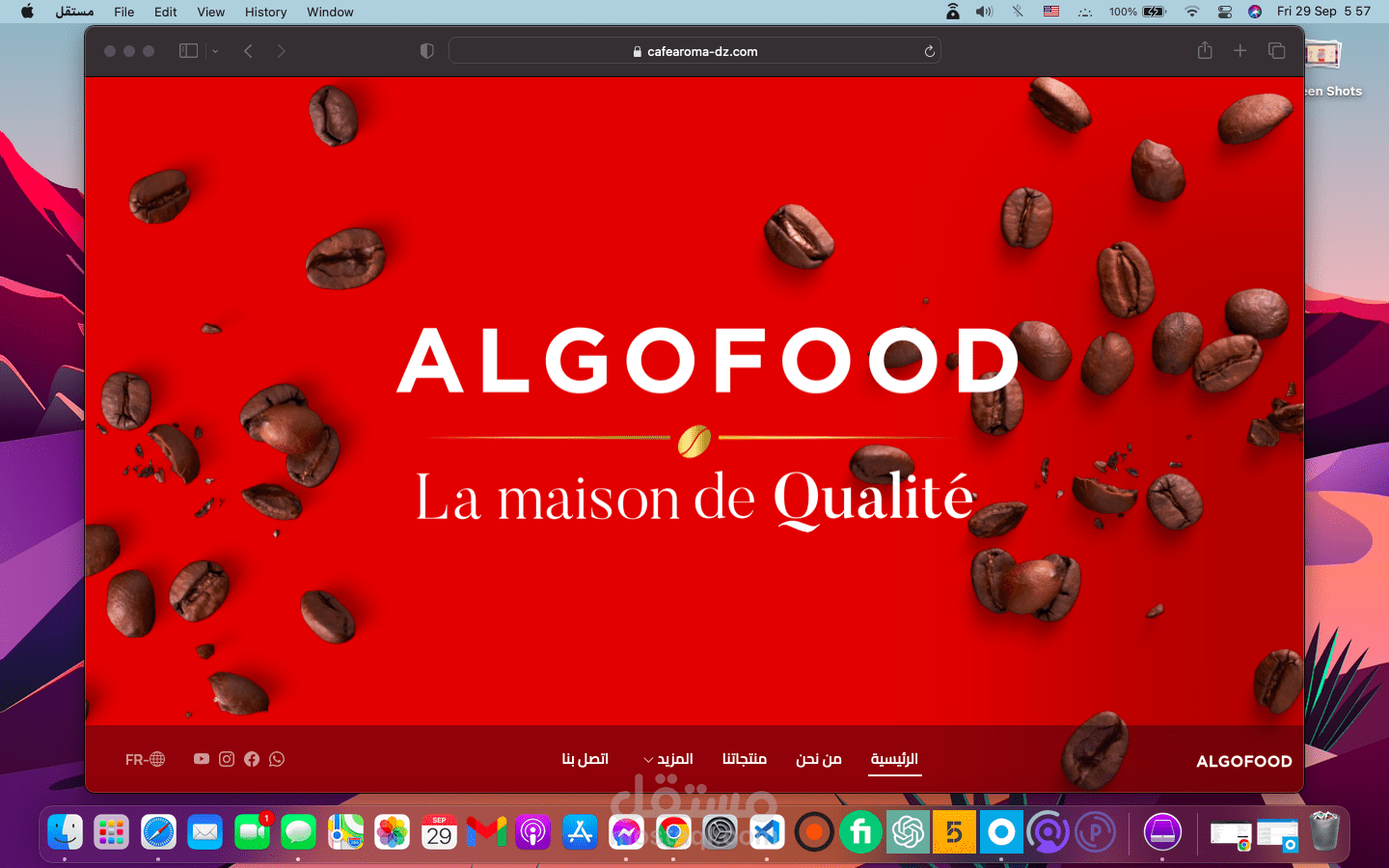This screenshot has width=1389, height=868.
Task: Launch Mail from the Dock
Action: coord(205,831)
